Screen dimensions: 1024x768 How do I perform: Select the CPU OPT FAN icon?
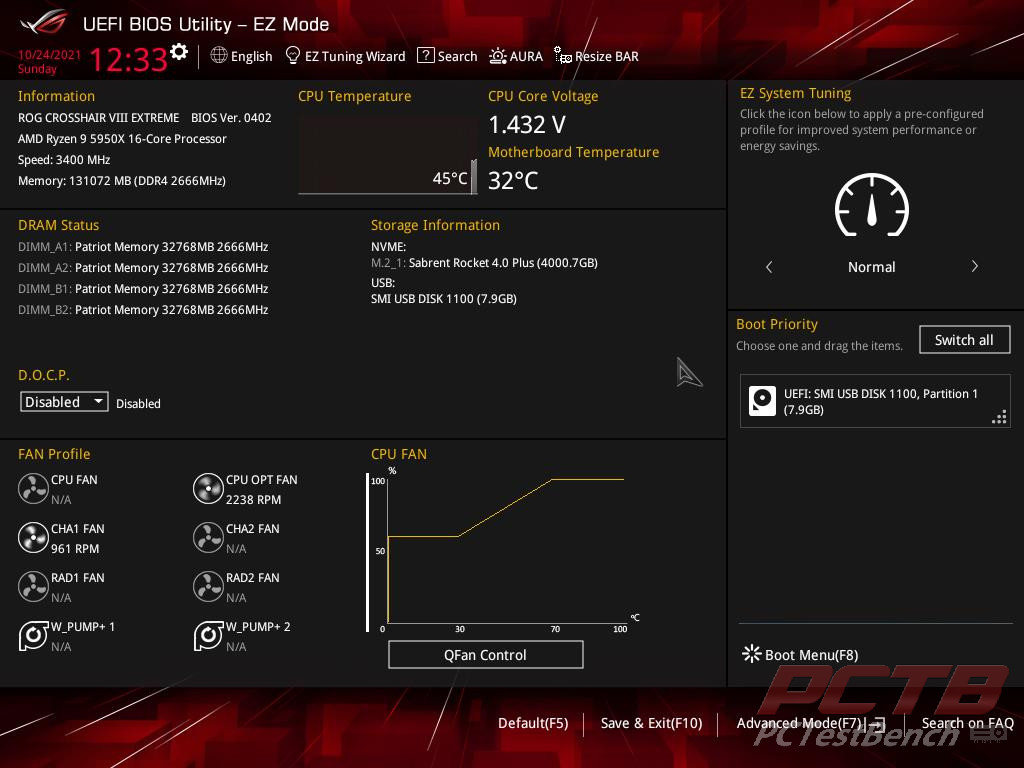(x=208, y=489)
